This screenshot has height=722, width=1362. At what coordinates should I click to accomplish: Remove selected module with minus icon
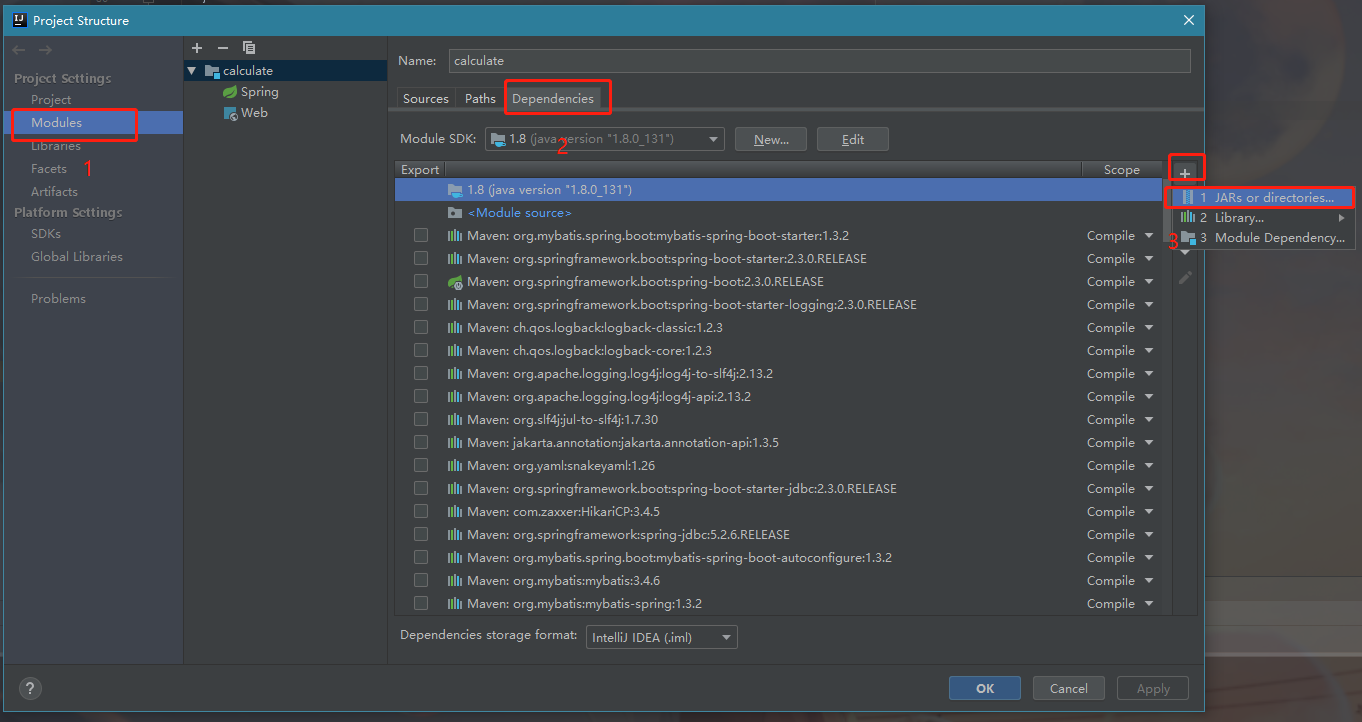coord(223,48)
